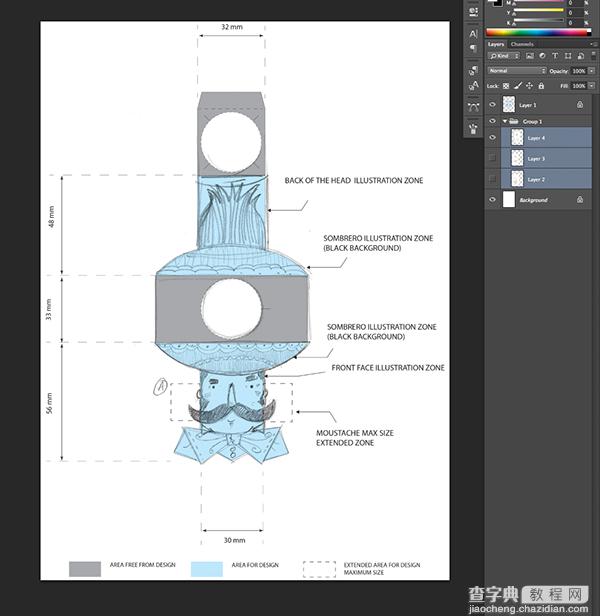Open the Paragraph Styles panel icon
600x616 pixels.
click(x=473, y=70)
